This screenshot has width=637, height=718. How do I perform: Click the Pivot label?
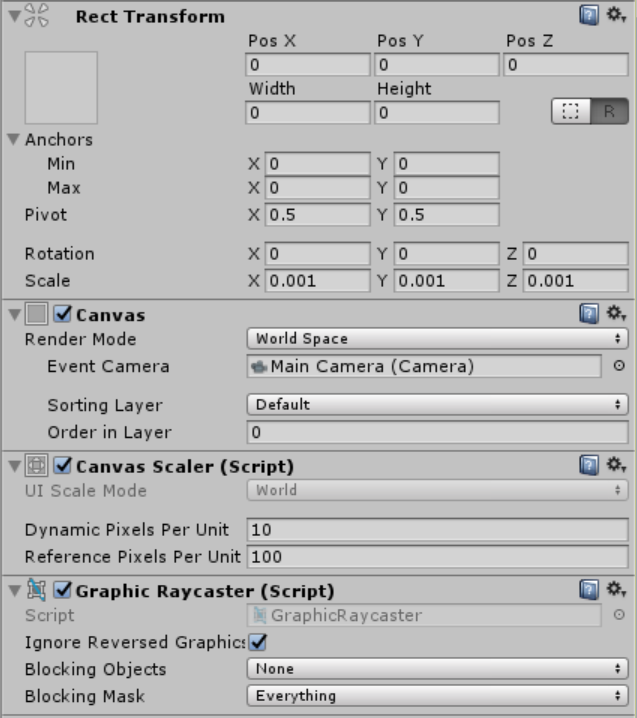pyautogui.click(x=46, y=215)
